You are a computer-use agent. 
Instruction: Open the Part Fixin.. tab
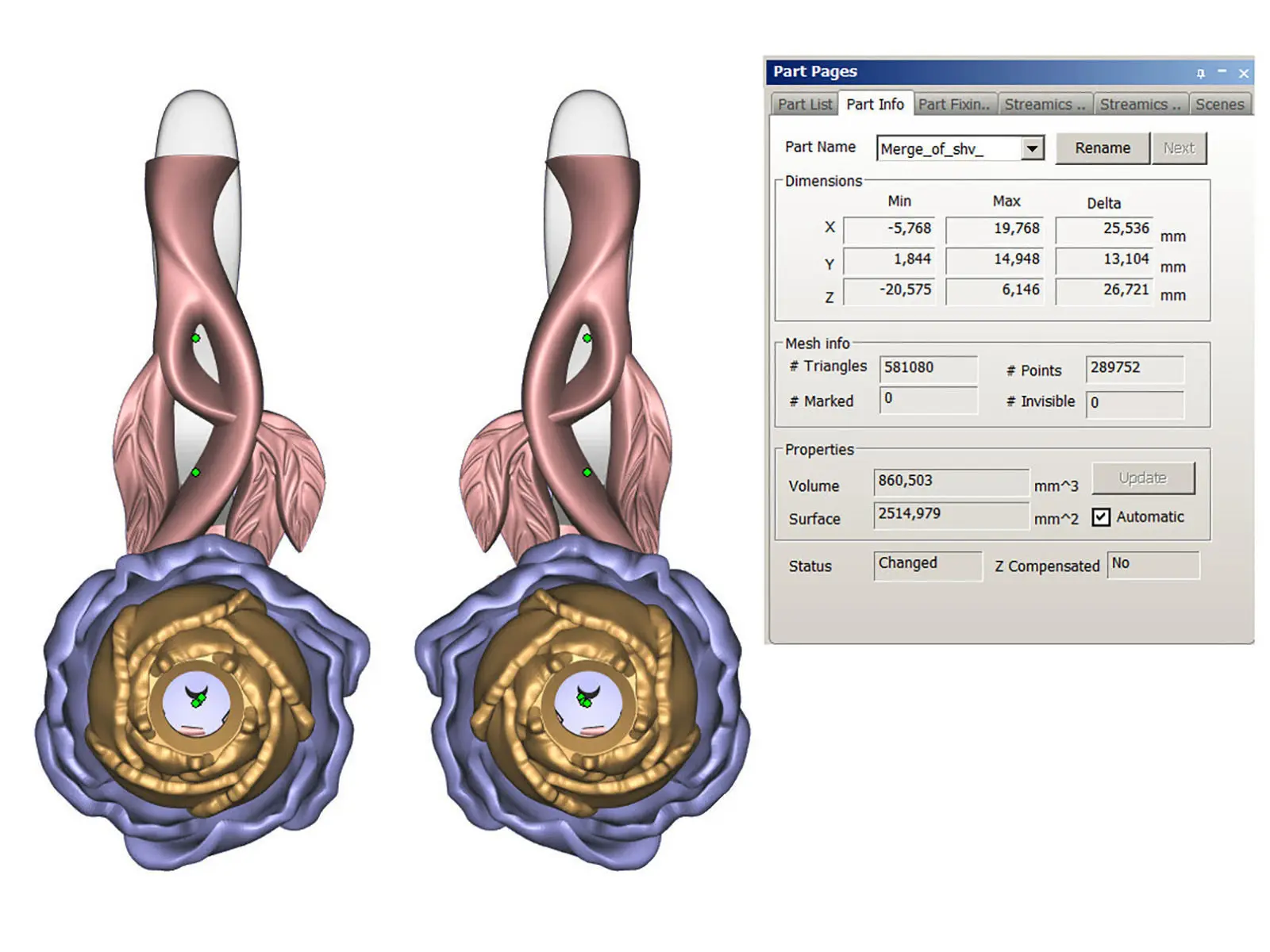click(x=954, y=105)
